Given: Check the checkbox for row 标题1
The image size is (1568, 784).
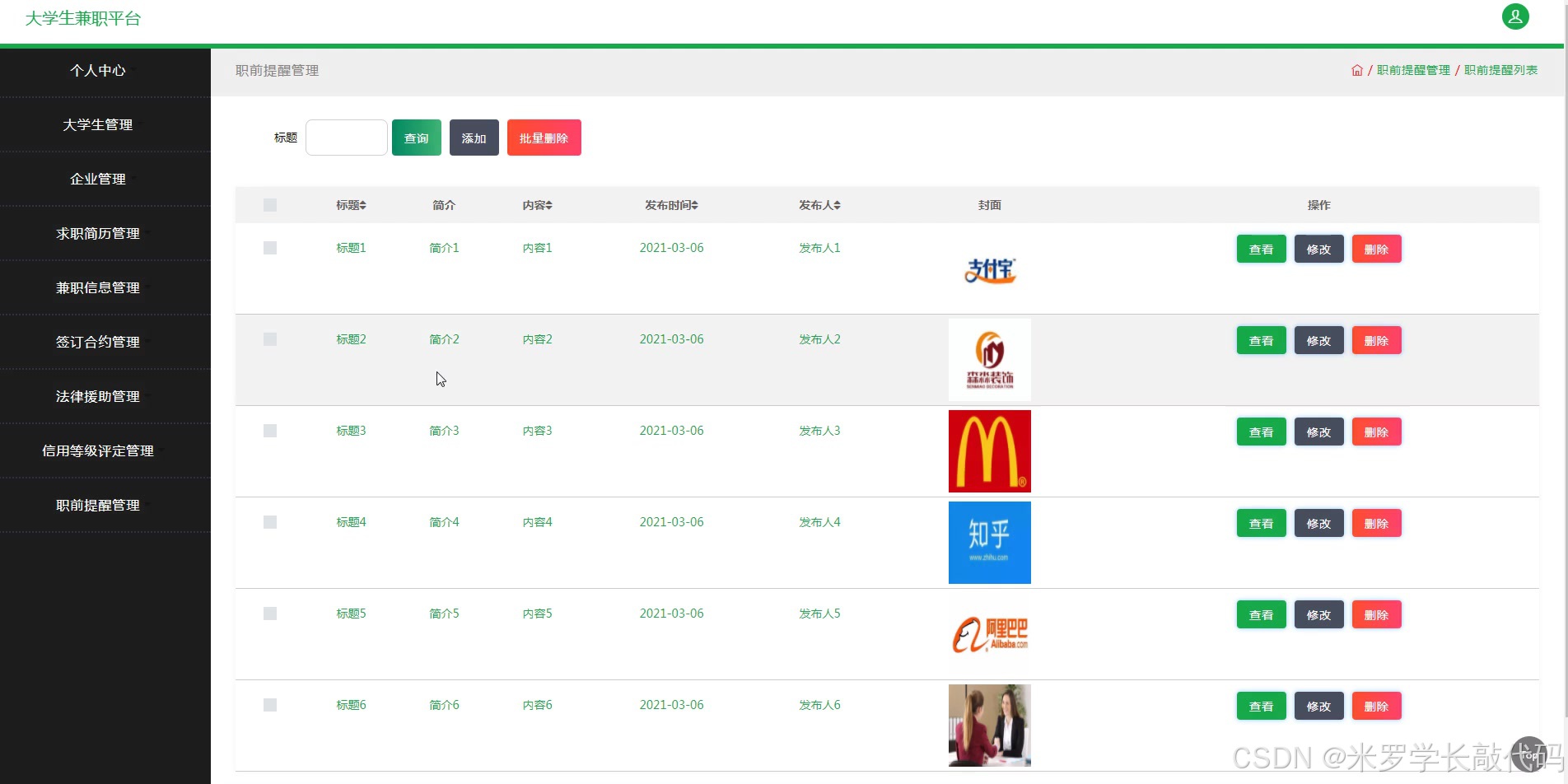Looking at the screenshot, I should (270, 248).
